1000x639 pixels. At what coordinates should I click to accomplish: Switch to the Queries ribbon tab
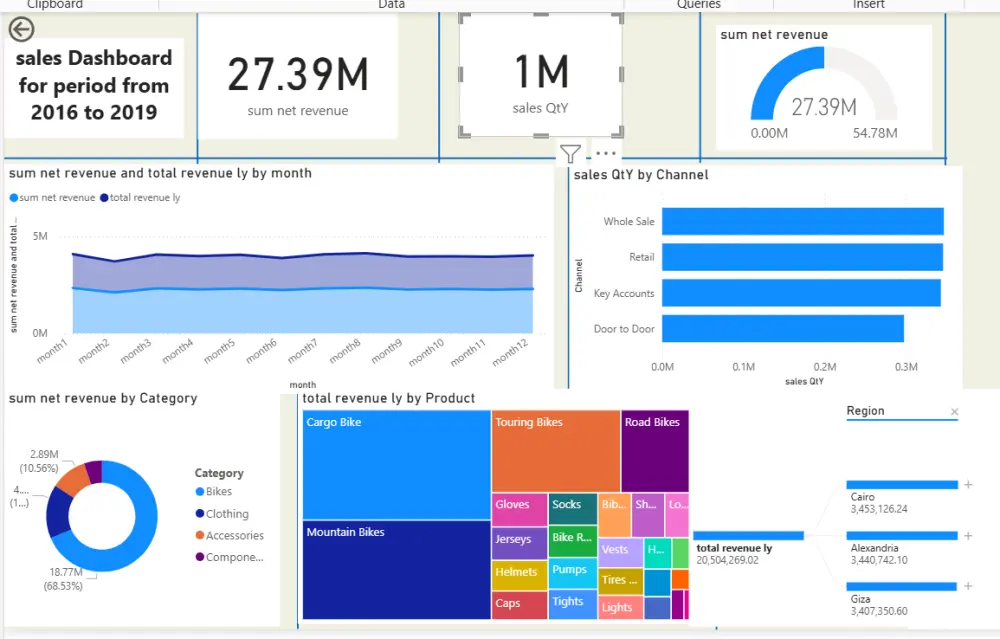click(698, 5)
